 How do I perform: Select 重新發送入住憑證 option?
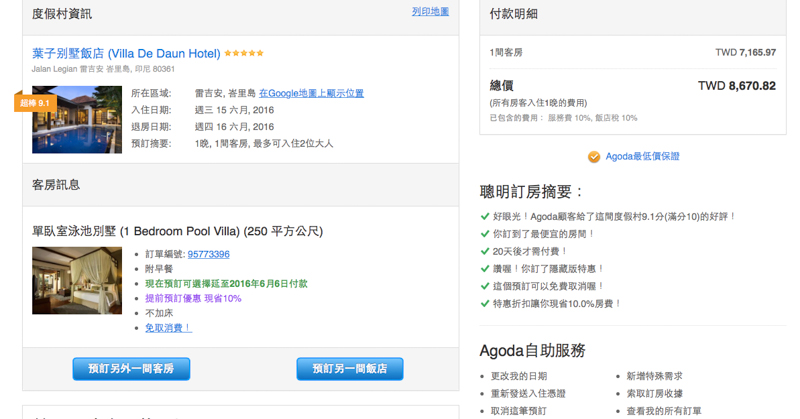pos(528,393)
